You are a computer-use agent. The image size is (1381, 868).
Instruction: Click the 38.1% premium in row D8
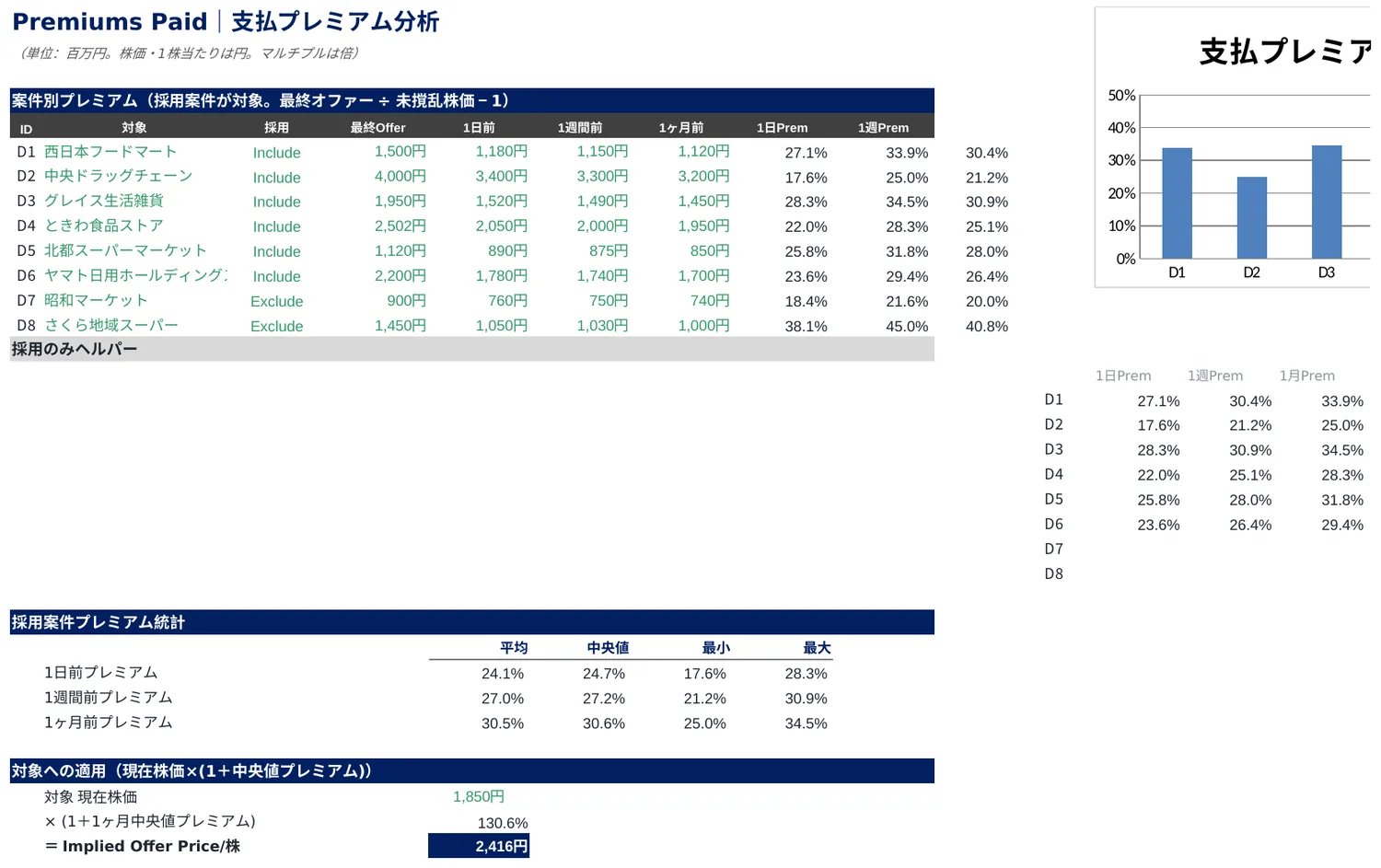(806, 326)
